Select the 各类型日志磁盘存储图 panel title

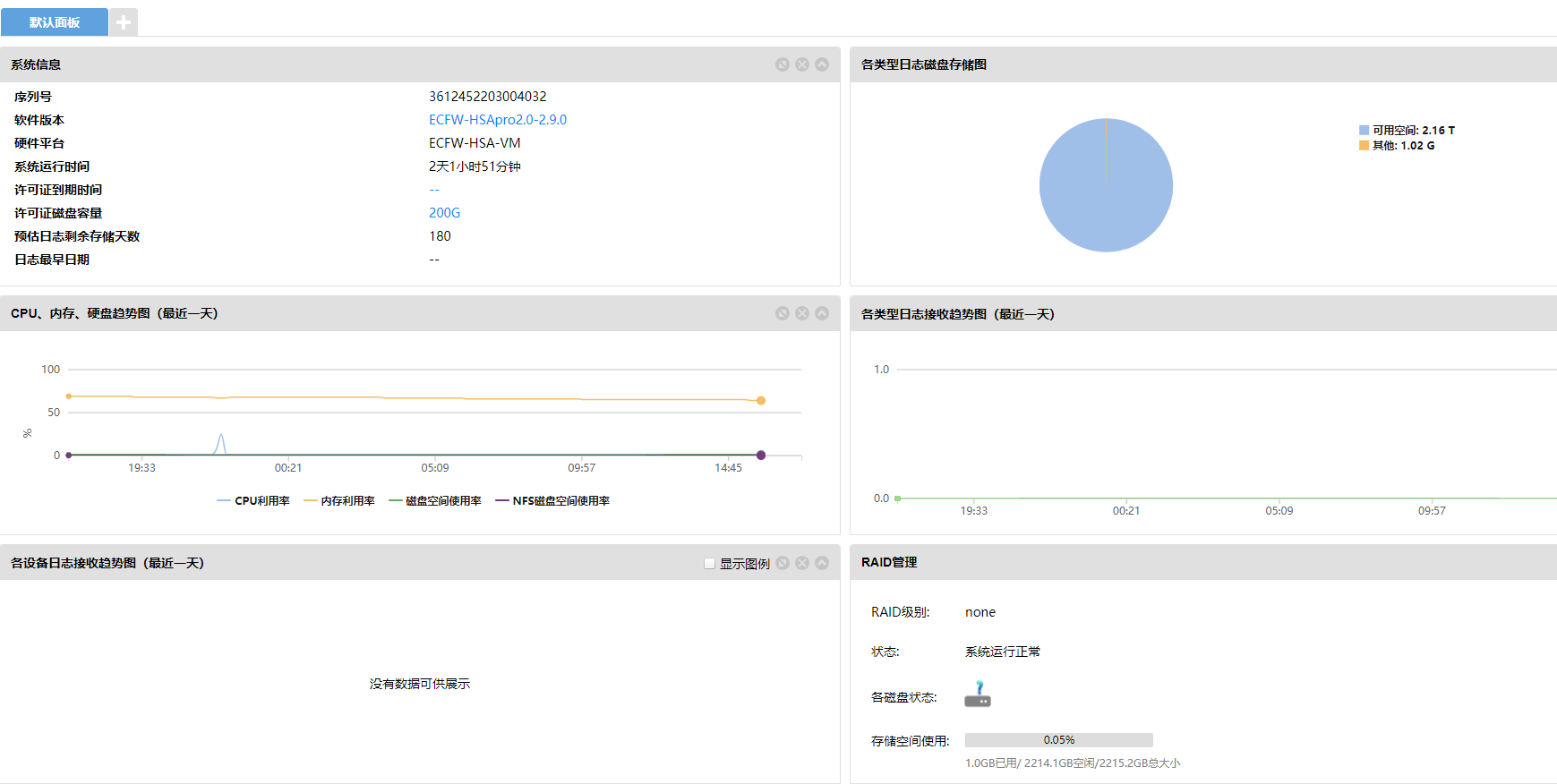924,64
